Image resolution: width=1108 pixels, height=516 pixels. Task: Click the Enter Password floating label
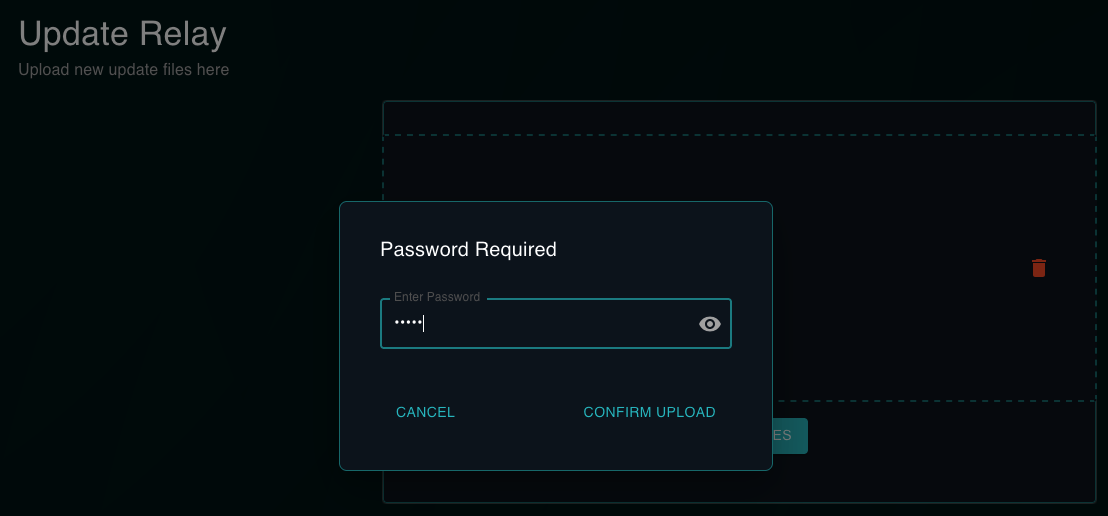(x=437, y=297)
